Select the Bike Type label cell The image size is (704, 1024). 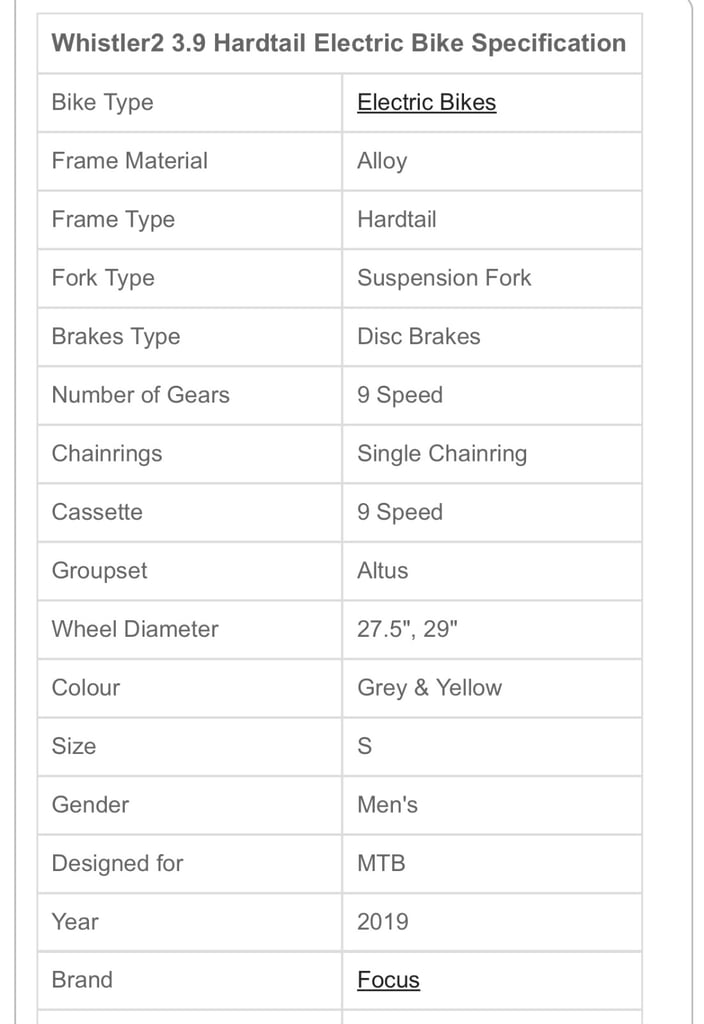(190, 103)
